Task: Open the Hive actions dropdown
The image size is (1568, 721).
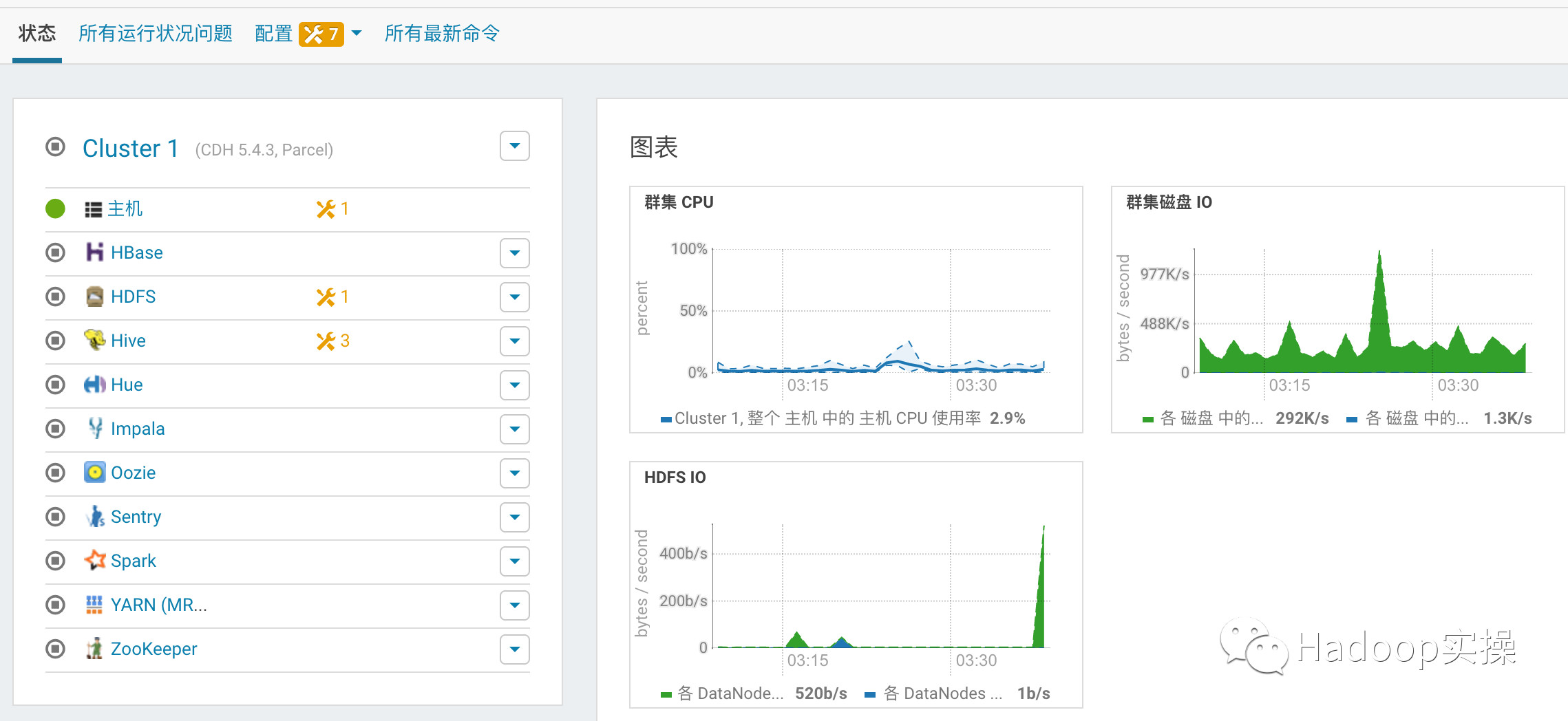Action: pyautogui.click(x=515, y=341)
